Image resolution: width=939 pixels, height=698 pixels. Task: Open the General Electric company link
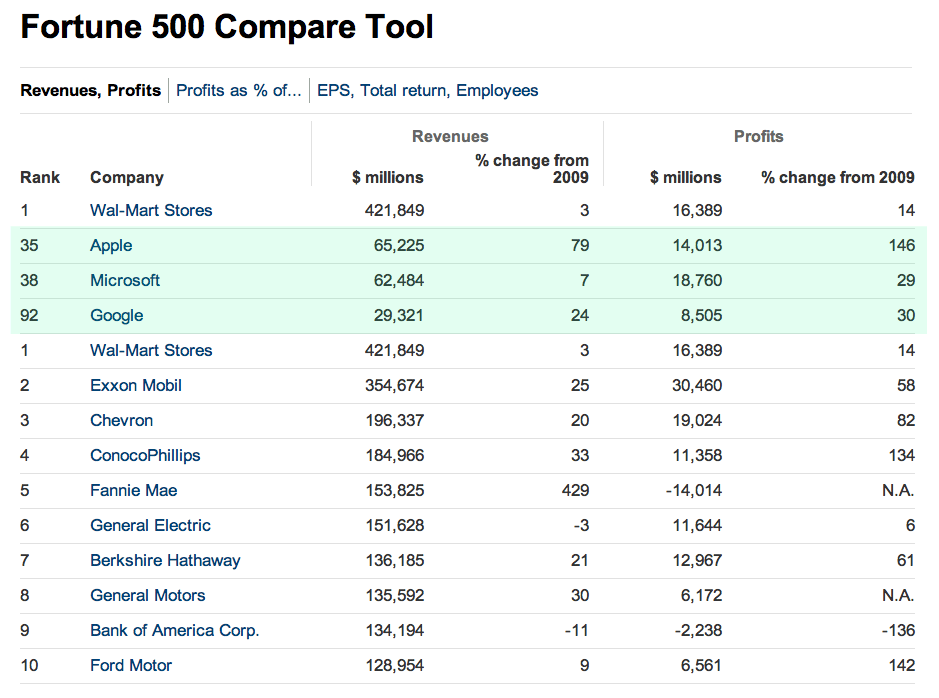tap(150, 526)
